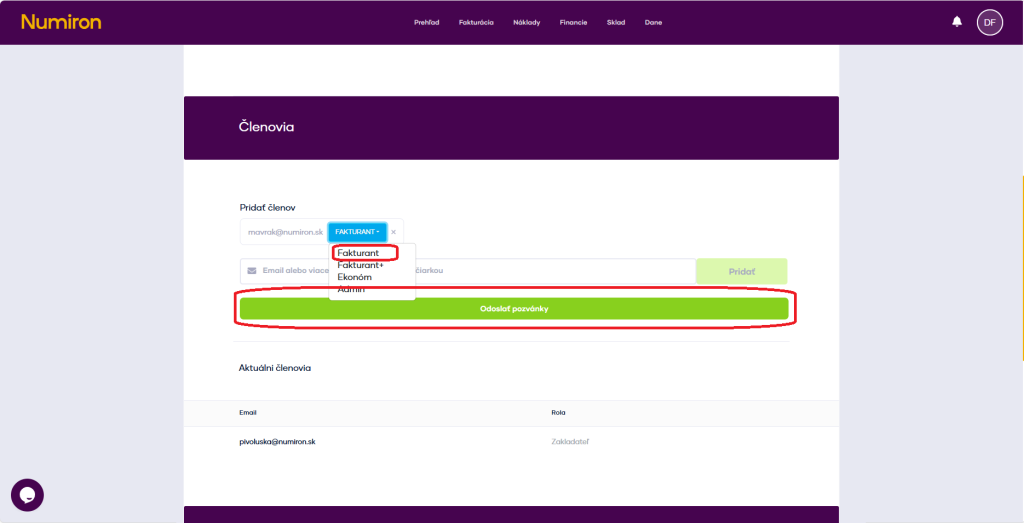Click the envelope icon in the email field
This screenshot has width=1024, height=523.
251,271
